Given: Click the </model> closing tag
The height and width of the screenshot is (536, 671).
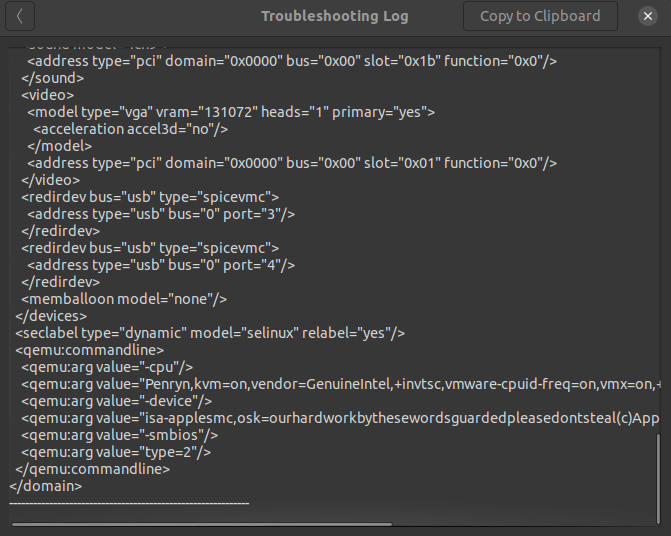Looking at the screenshot, I should pyautogui.click(x=59, y=146).
